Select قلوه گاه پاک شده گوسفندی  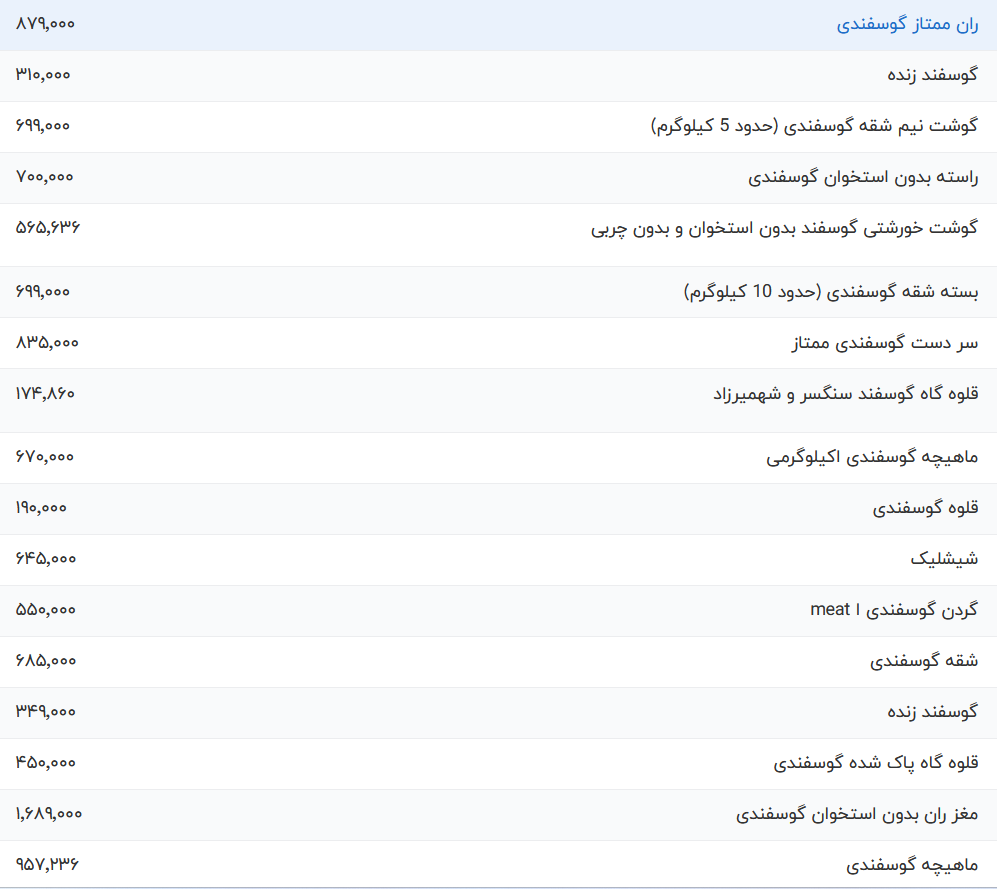tap(876, 762)
